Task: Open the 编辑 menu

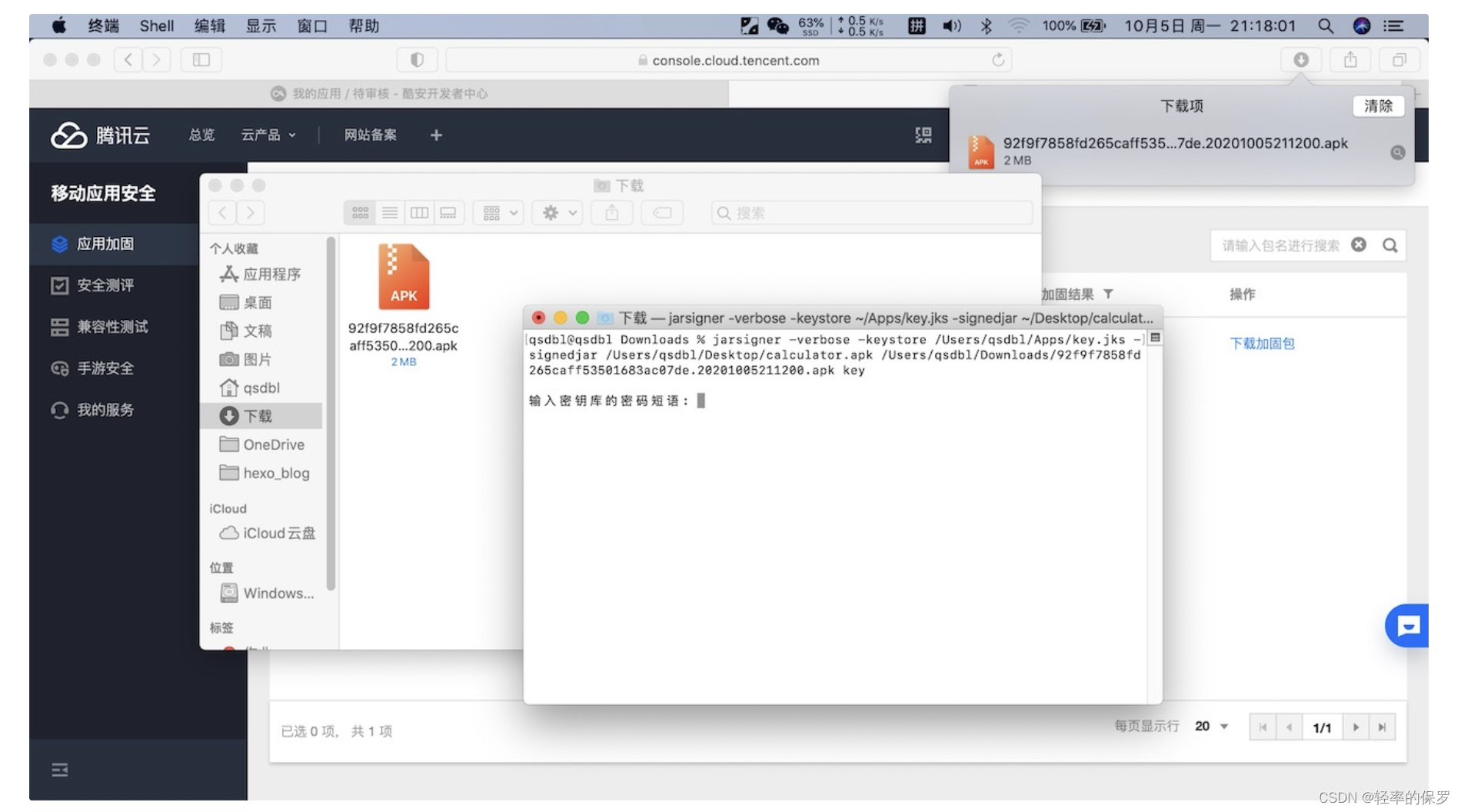Action: click(210, 26)
